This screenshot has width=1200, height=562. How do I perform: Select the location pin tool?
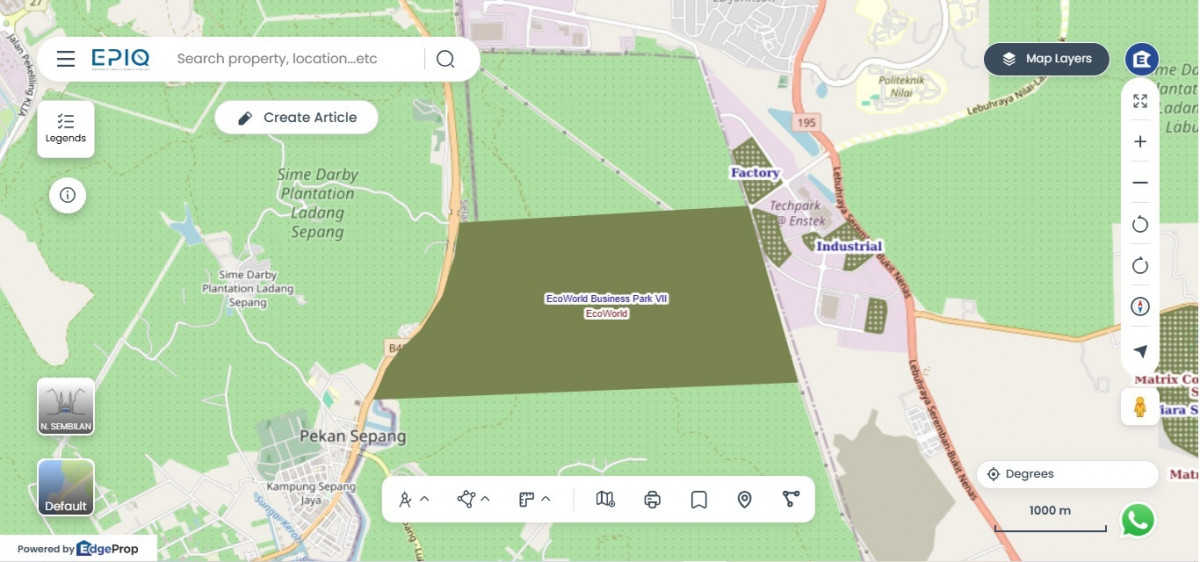(744, 499)
